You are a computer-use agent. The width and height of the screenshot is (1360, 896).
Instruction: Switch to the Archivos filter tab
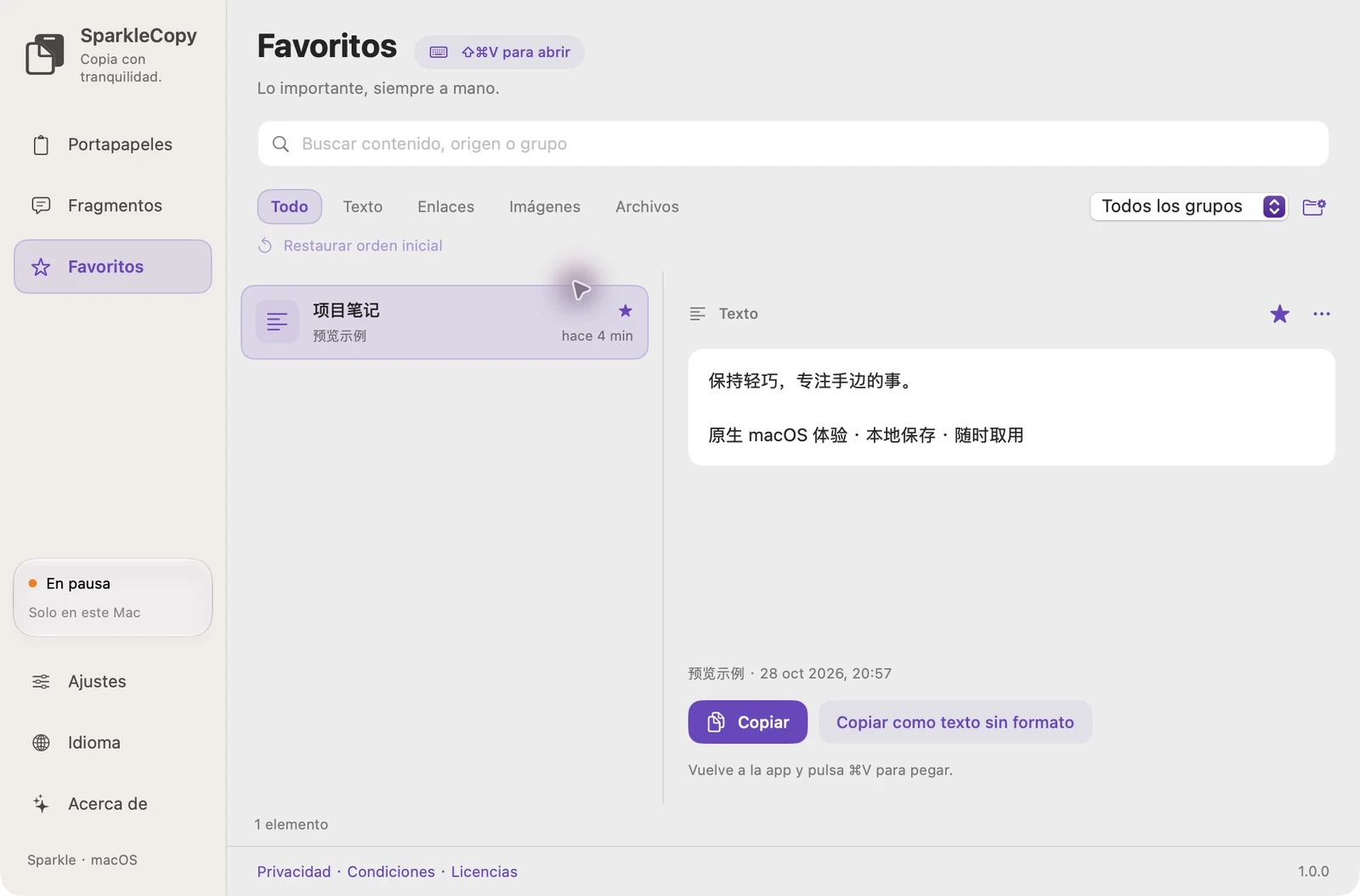point(647,207)
